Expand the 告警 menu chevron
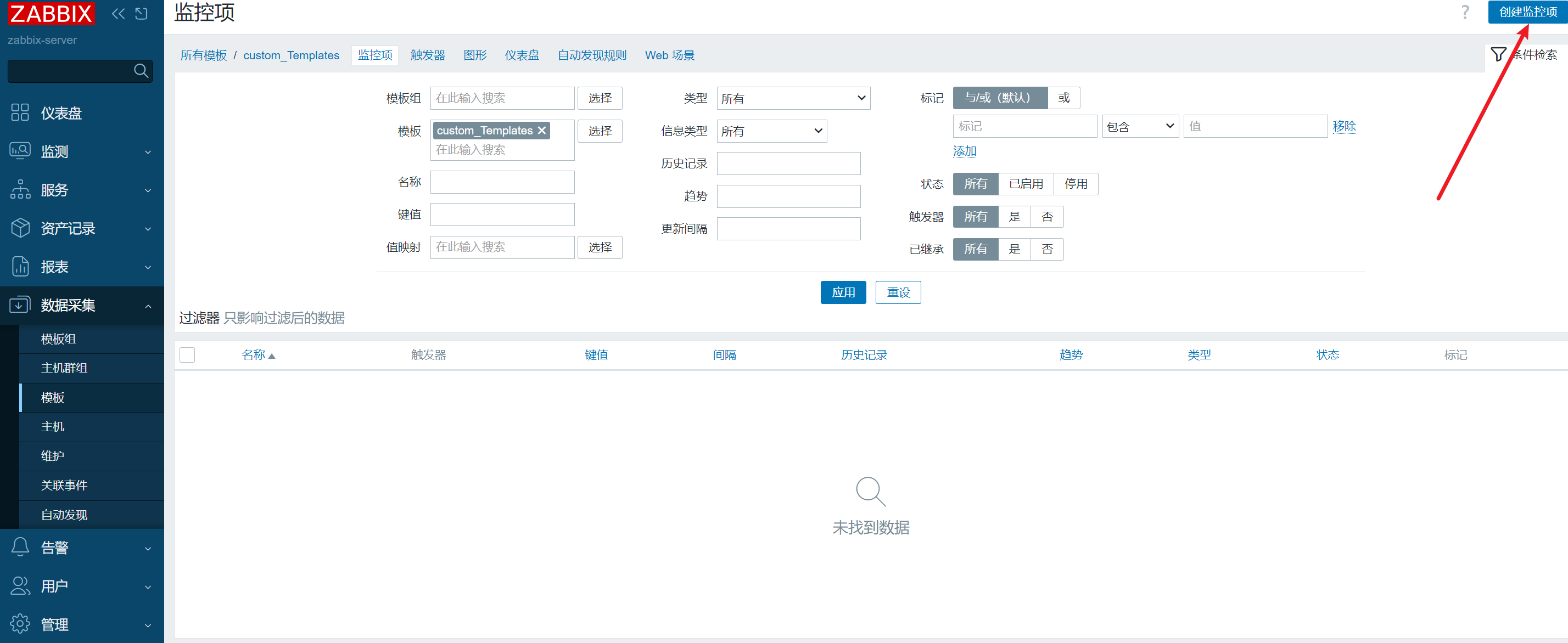Viewport: 1568px width, 643px height. (148, 548)
